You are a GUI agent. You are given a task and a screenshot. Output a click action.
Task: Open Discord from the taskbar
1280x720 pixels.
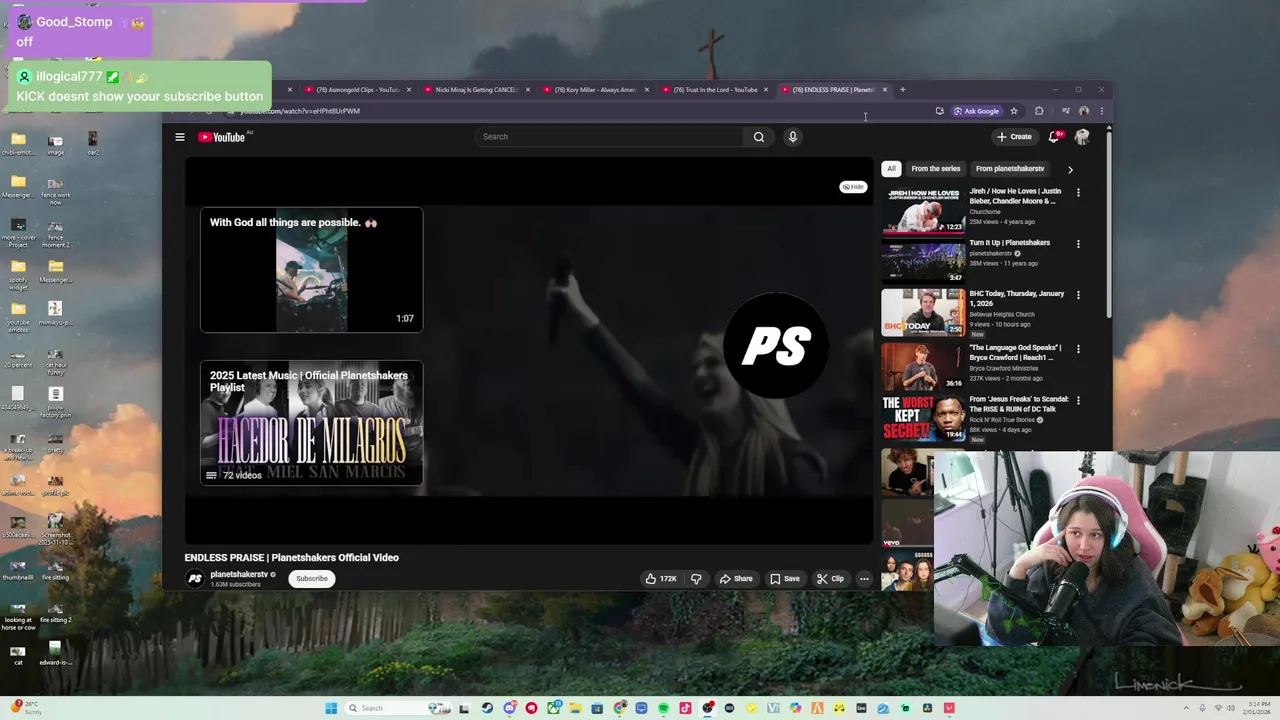pyautogui.click(x=509, y=708)
